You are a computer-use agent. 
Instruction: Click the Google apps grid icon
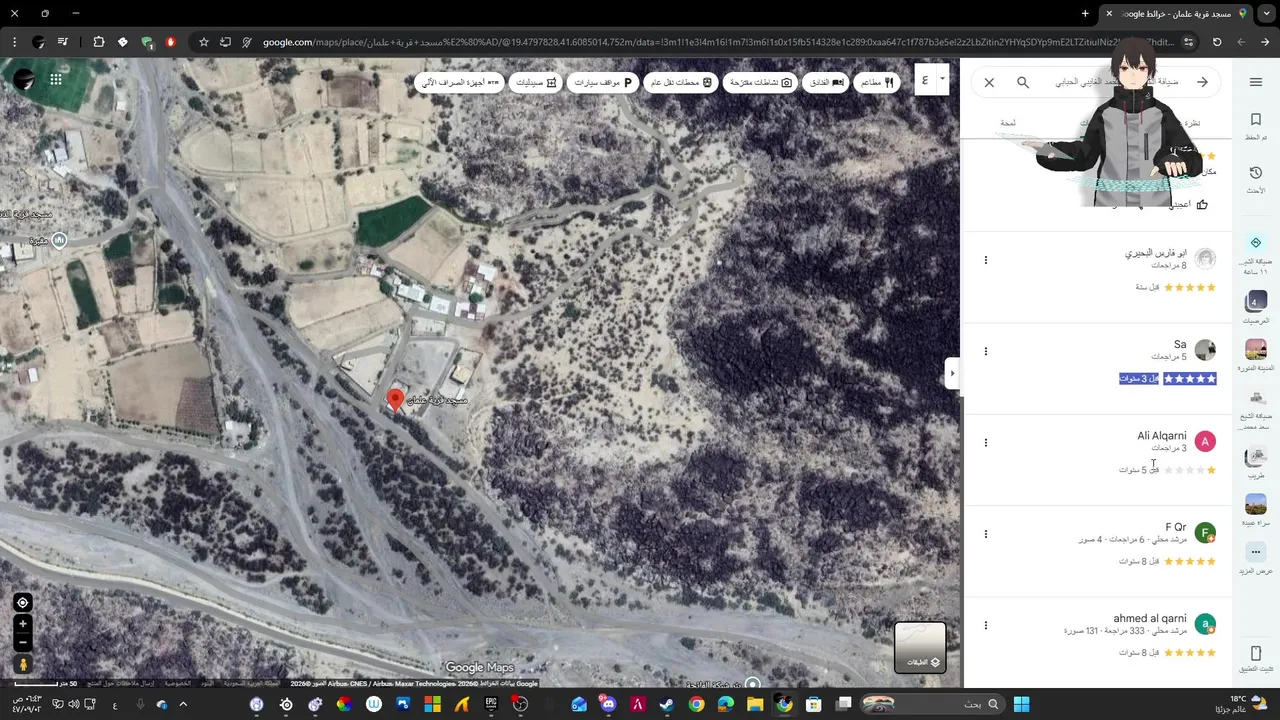coord(56,79)
